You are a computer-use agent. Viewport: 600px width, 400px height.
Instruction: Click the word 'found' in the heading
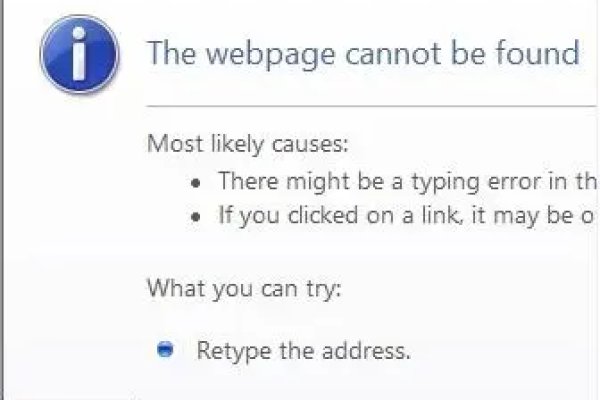tap(538, 53)
